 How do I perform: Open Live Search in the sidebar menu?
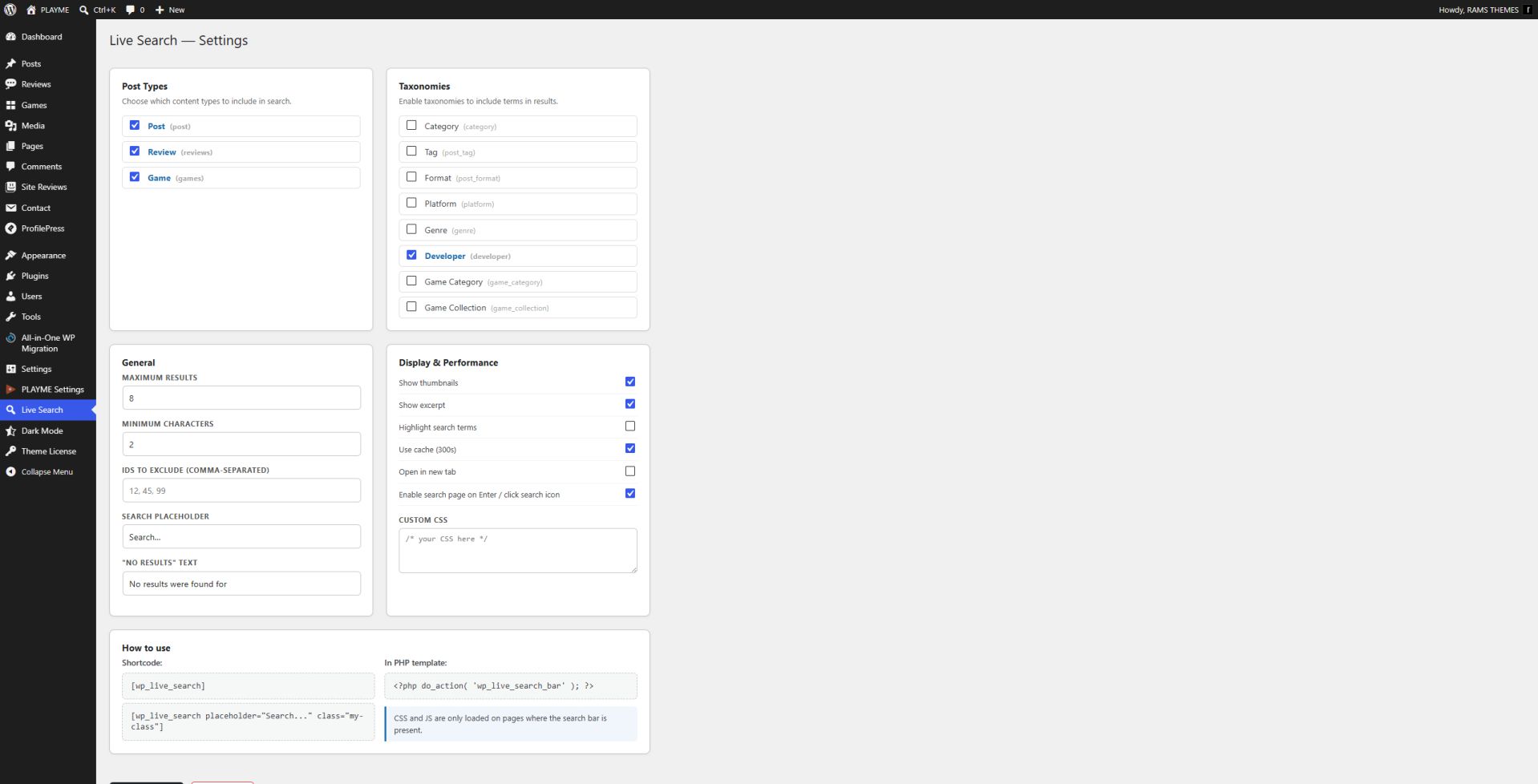point(48,410)
